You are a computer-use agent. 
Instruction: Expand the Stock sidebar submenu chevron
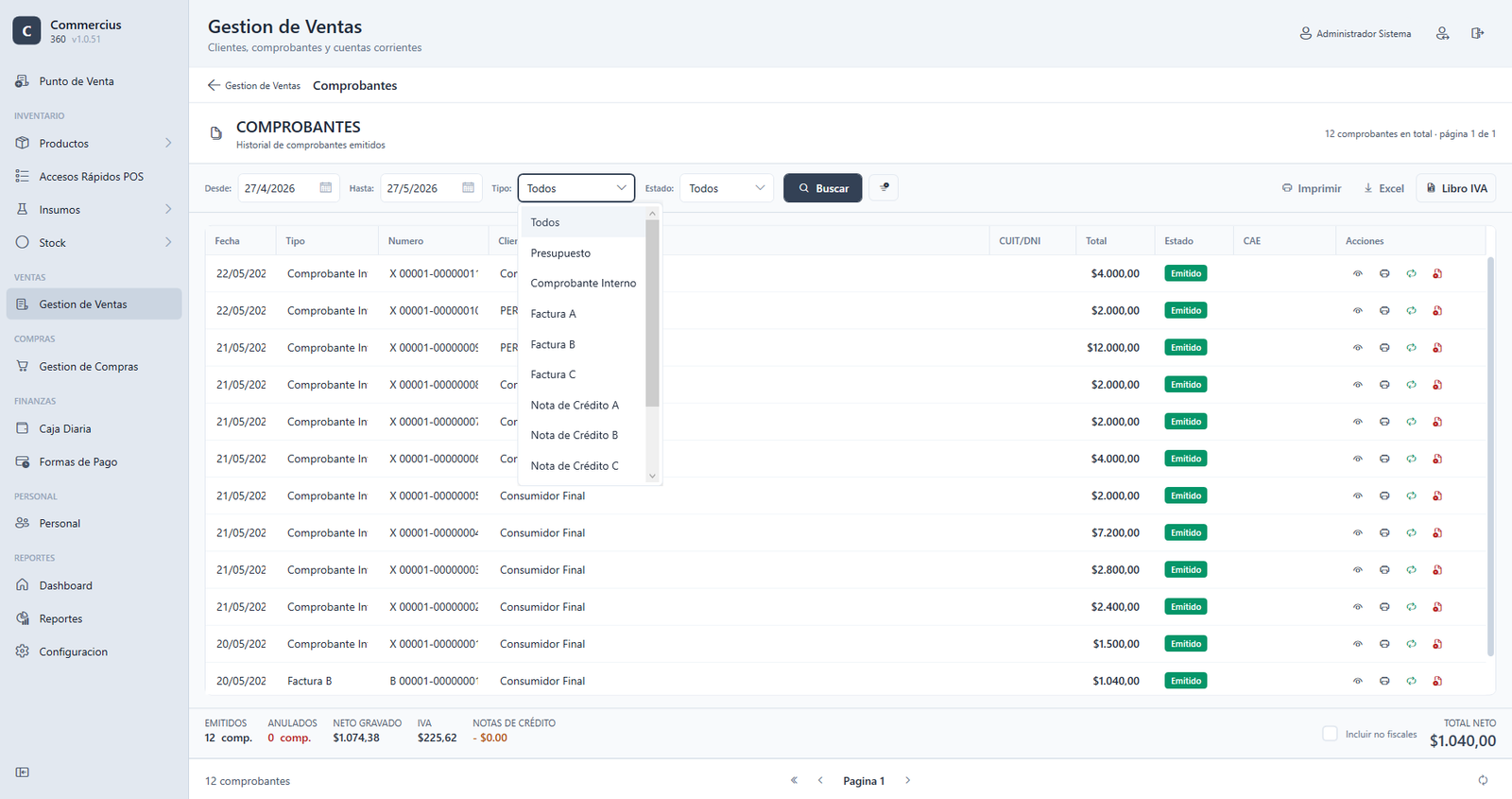168,242
